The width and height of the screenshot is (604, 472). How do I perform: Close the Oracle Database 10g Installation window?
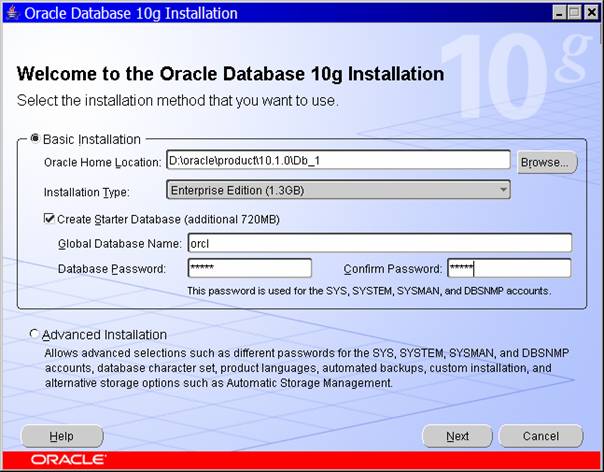coord(591,13)
